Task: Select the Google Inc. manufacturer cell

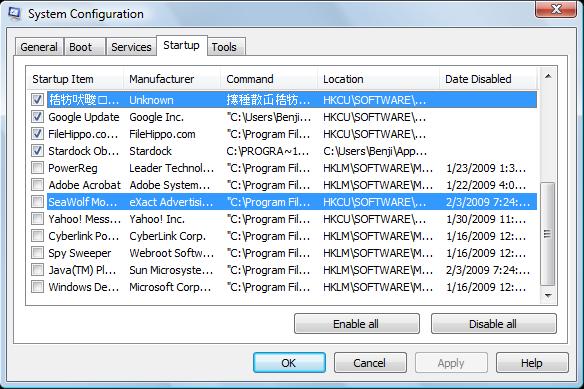Action: click(156, 117)
